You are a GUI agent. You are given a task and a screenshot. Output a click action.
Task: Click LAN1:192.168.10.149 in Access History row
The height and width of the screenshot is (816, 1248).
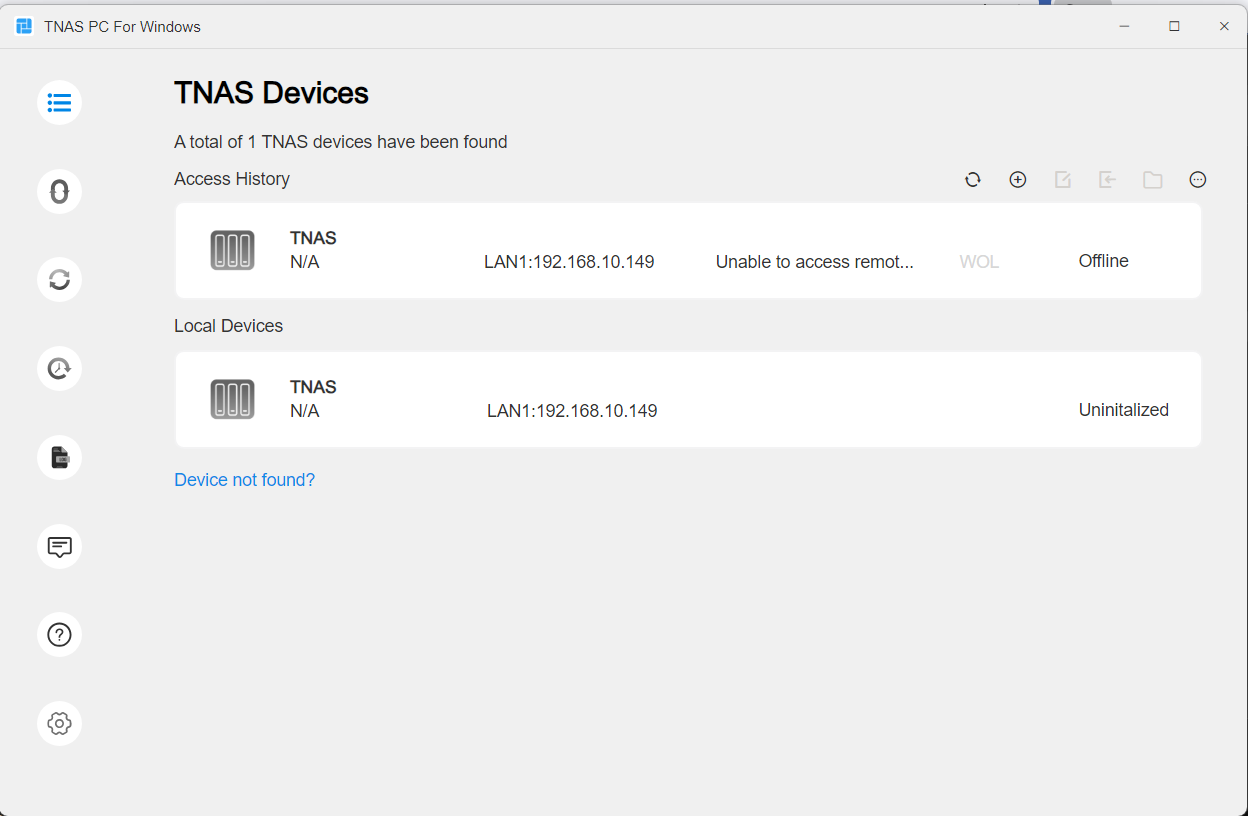(x=569, y=262)
